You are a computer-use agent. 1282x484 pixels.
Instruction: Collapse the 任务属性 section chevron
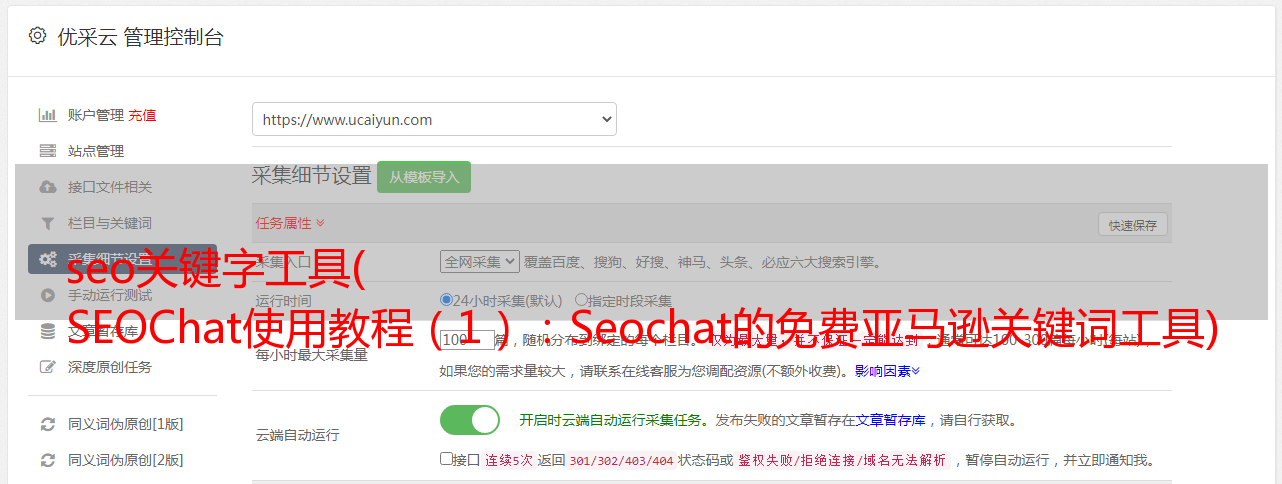tap(320, 223)
